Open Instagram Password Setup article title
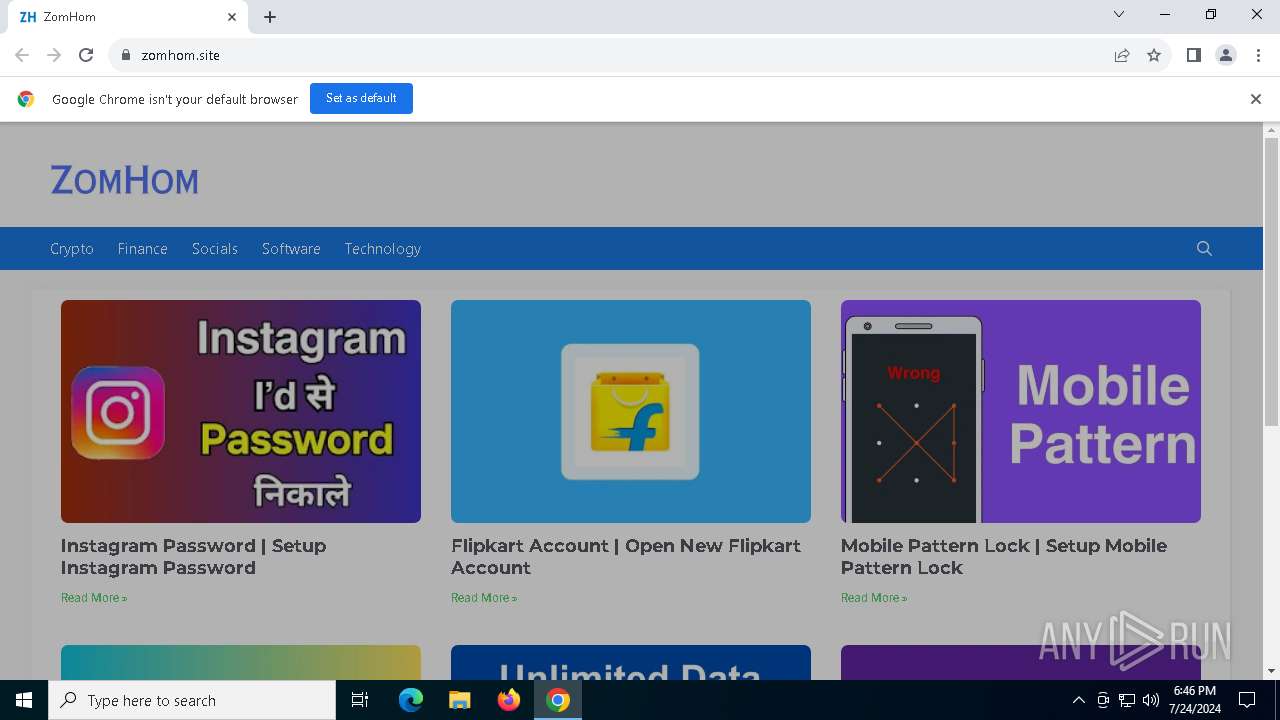 193,557
